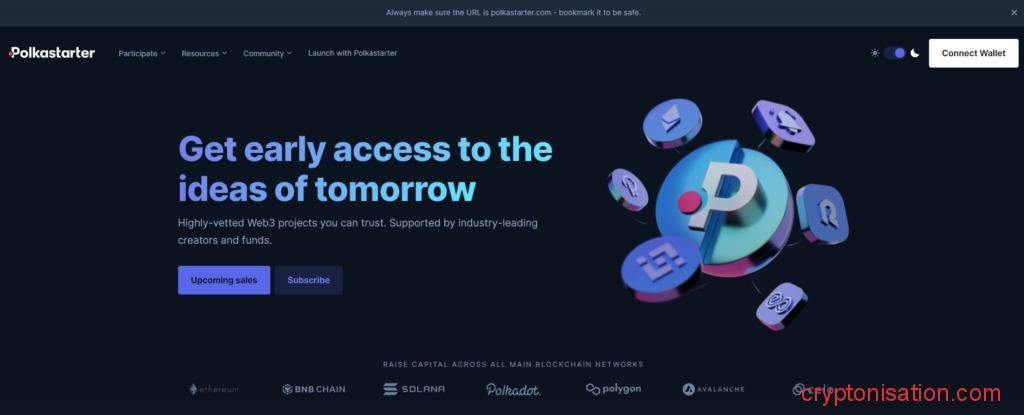Dismiss the URL safety banner

(1014, 12)
